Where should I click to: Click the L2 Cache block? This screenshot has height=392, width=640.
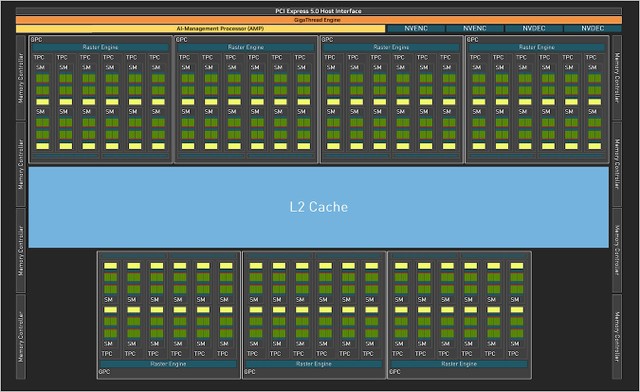point(318,207)
